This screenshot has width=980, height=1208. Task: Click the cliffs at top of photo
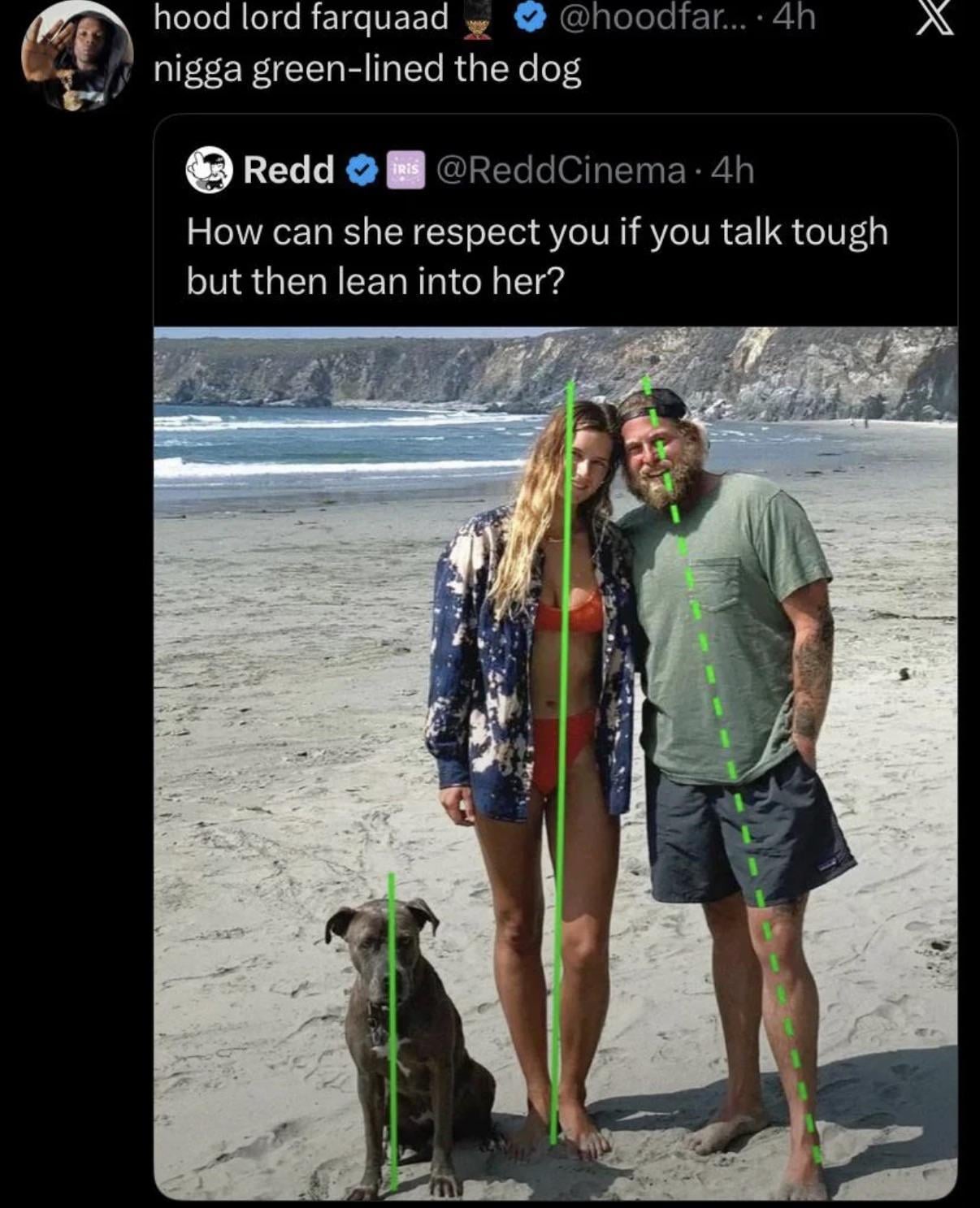(555, 370)
